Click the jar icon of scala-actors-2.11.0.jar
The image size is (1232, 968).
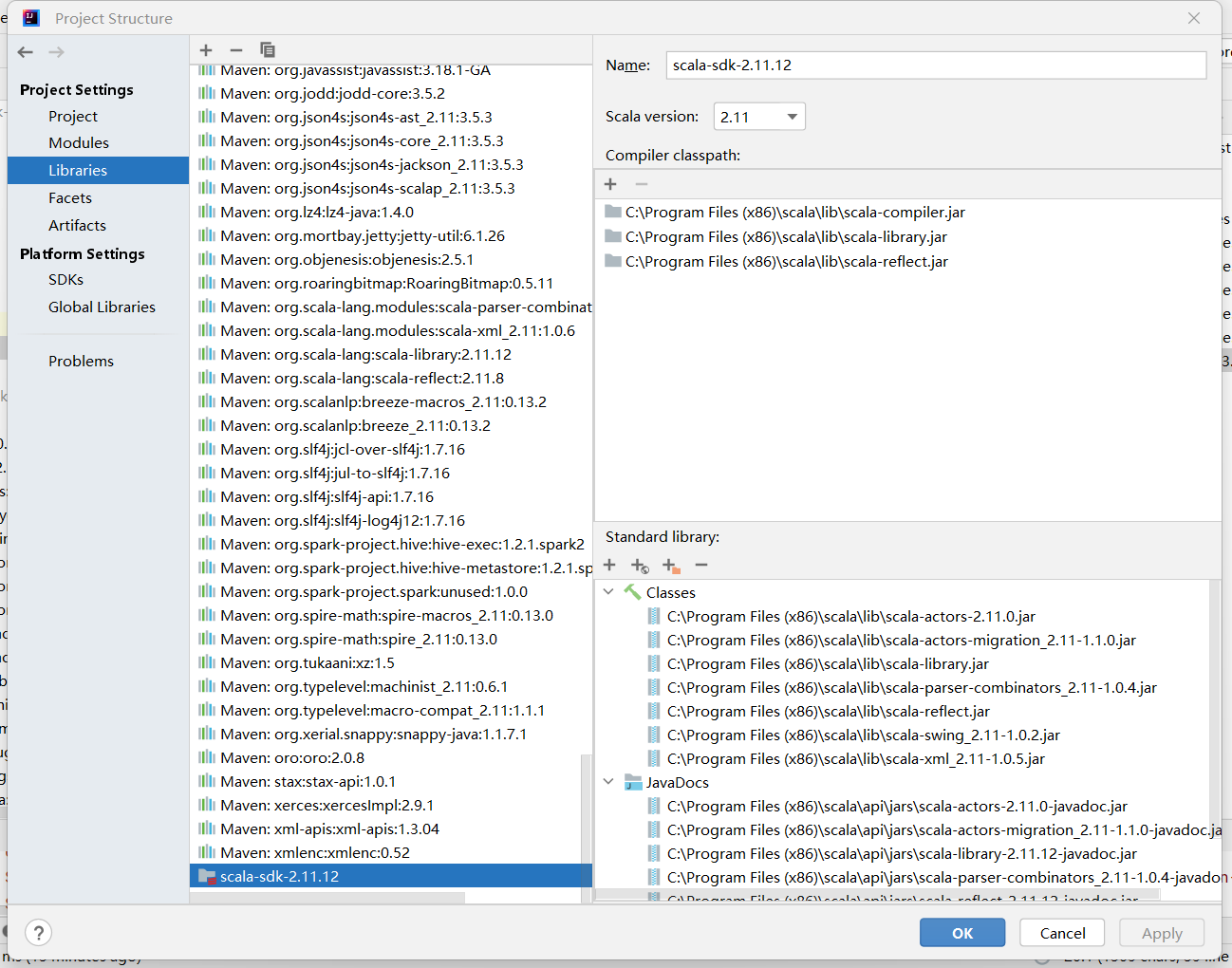click(654, 616)
